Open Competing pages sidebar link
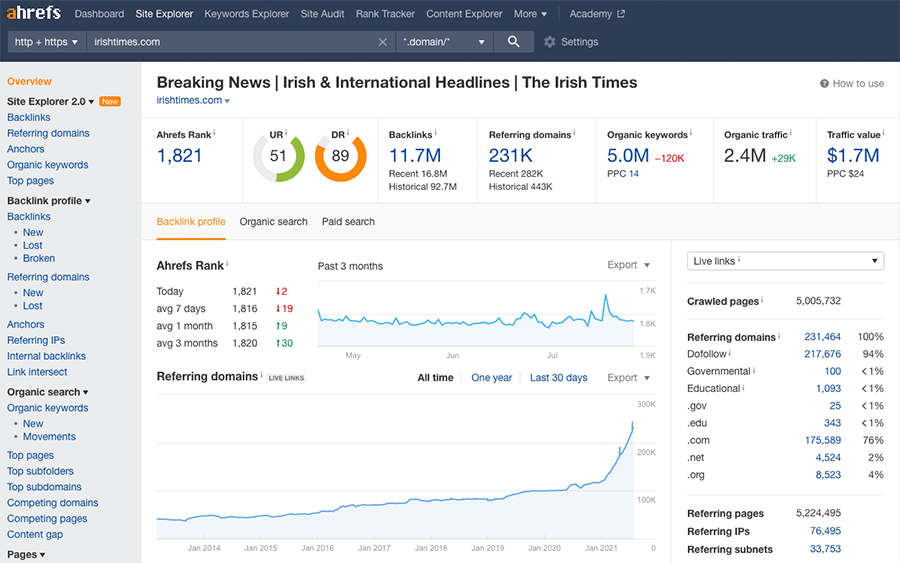 47,519
